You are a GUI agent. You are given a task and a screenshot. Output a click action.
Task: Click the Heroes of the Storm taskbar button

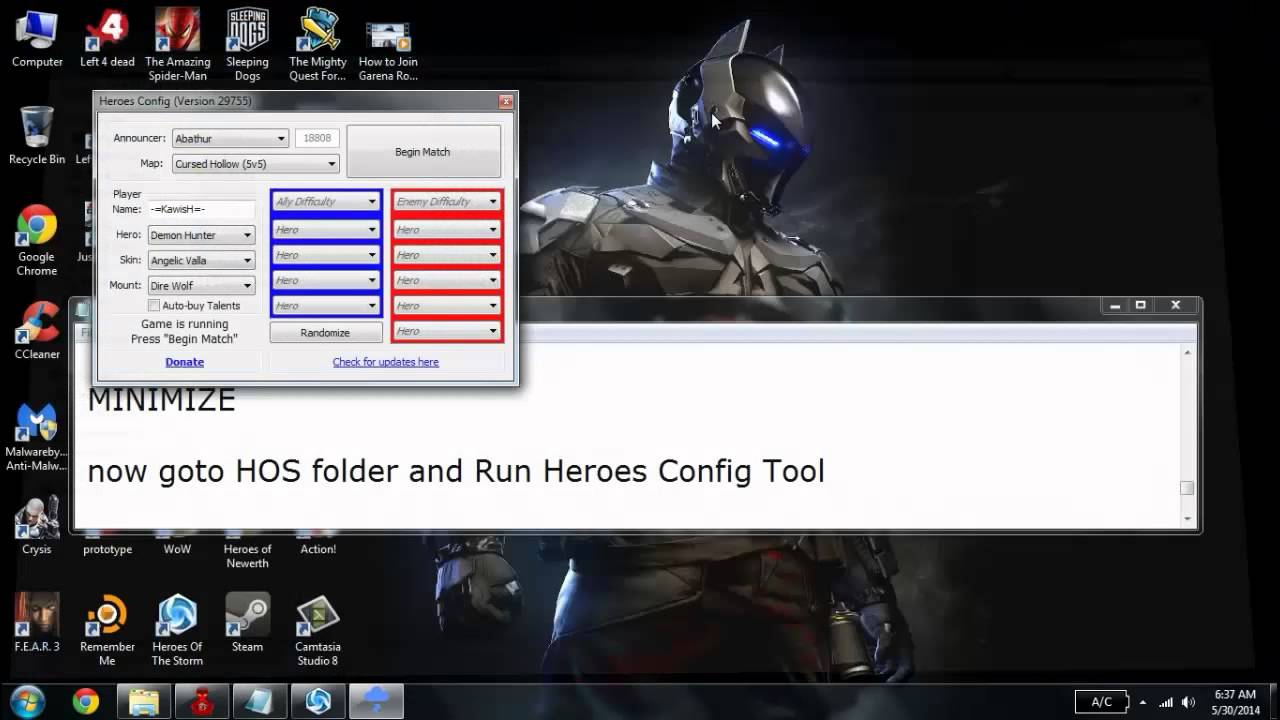318,702
